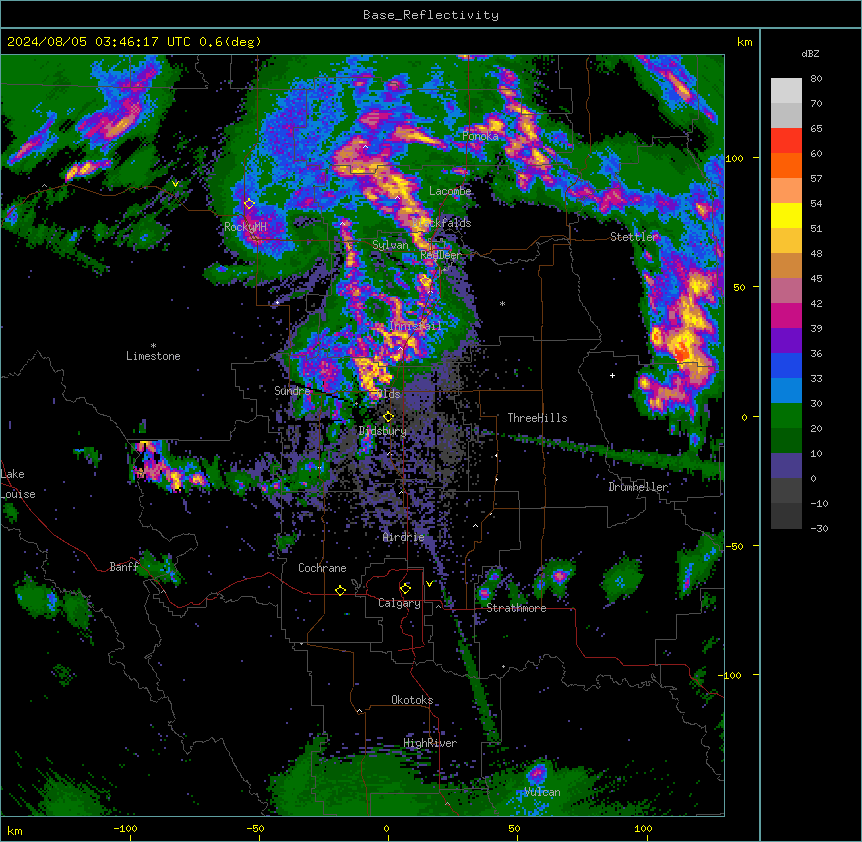Image resolution: width=862 pixels, height=842 pixels.
Task: Select the bright green 20-30 dBZ legend swatch
Action: [x=786, y=416]
